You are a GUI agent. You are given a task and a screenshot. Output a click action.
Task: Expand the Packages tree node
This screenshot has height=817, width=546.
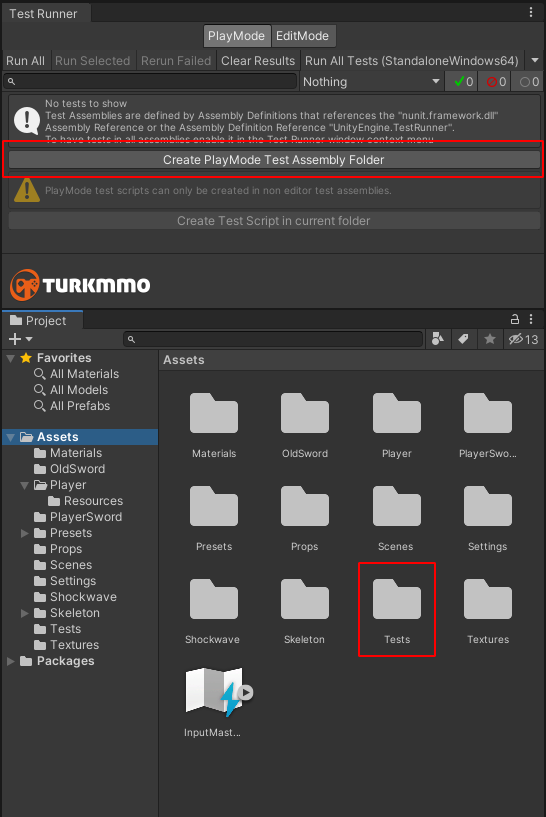pyautogui.click(x=10, y=661)
